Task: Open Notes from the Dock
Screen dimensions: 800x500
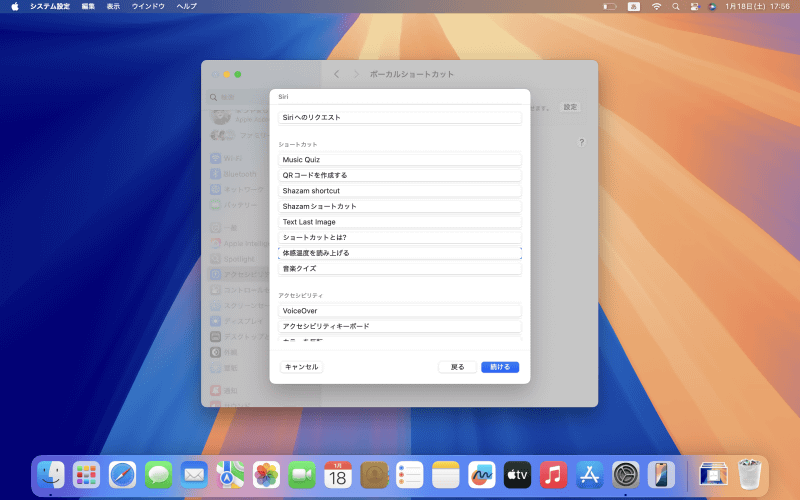Action: pyautogui.click(x=446, y=475)
